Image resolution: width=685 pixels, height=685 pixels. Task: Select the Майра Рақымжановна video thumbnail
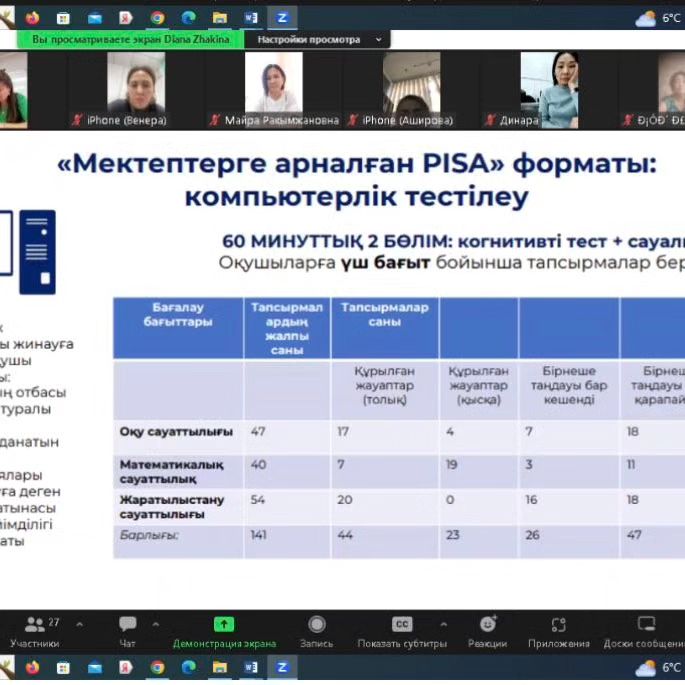273,88
